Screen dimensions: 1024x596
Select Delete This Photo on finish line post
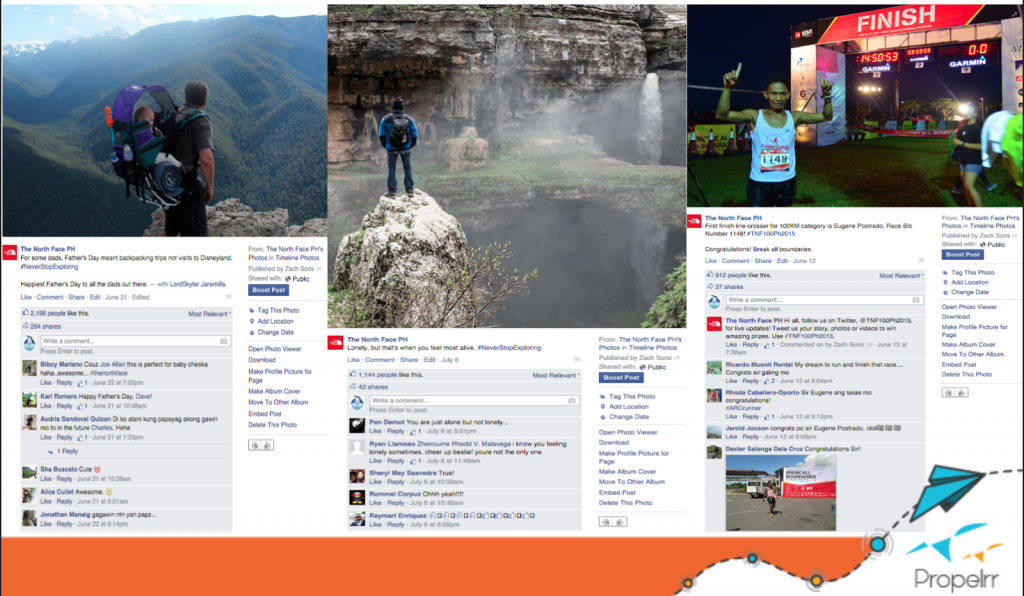tap(967, 374)
